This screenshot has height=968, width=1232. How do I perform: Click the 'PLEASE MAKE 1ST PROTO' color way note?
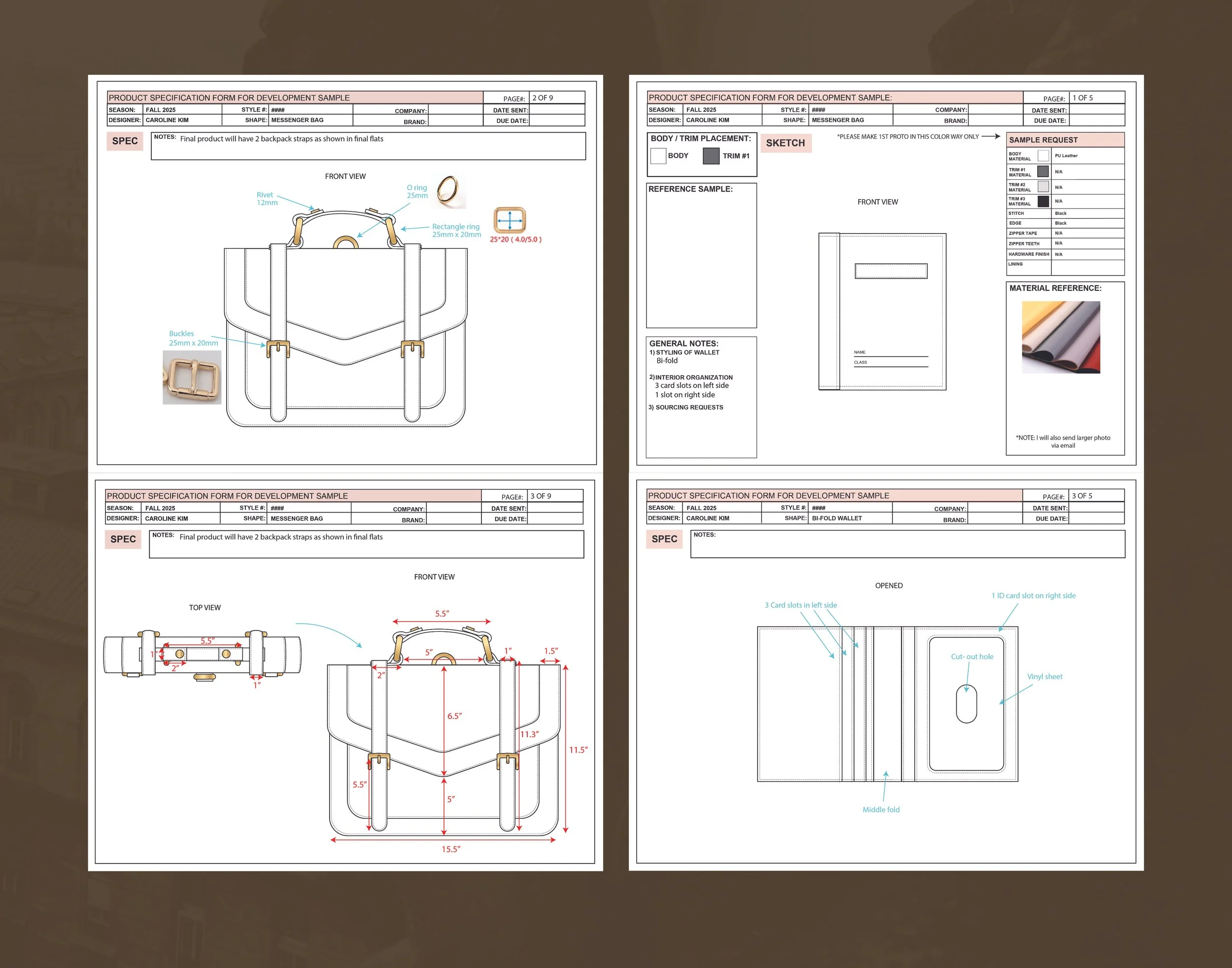[x=908, y=137]
